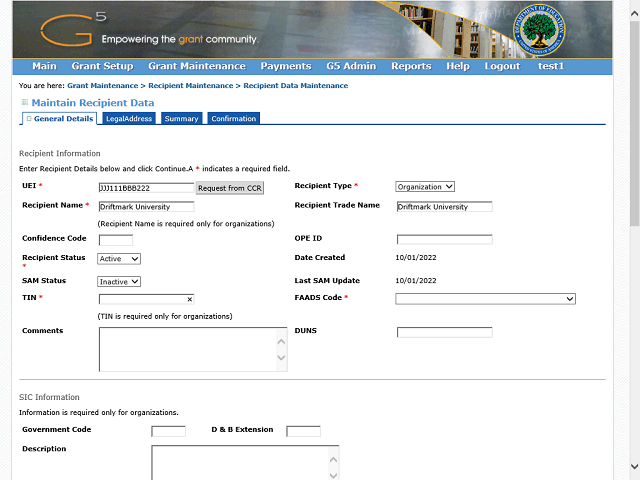The height and width of the screenshot is (480, 640).
Task: Open the FAADS Code dropdown
Action: click(485, 299)
